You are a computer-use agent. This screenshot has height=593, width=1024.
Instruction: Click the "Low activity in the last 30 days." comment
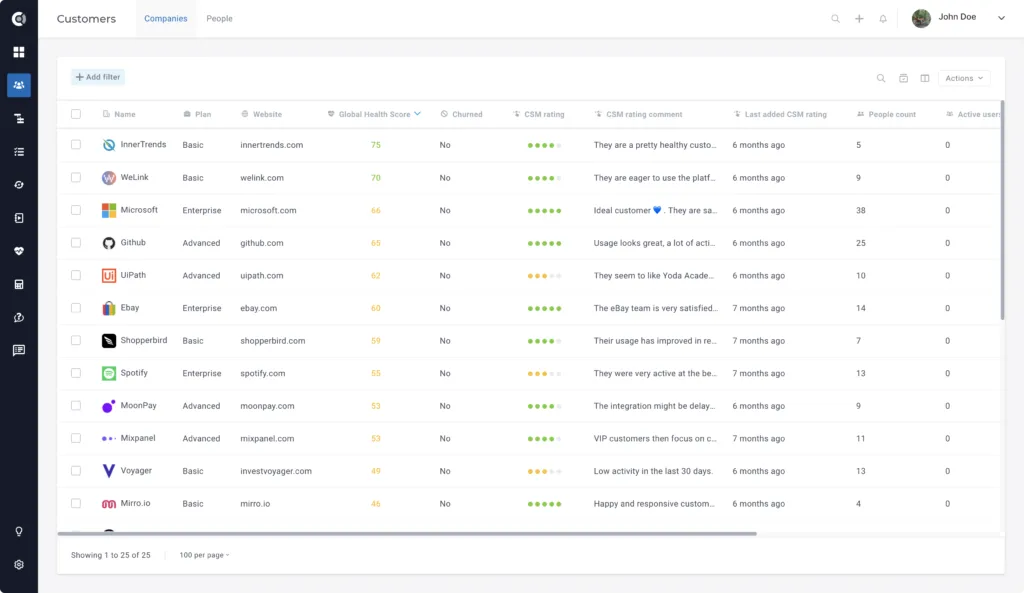click(653, 471)
